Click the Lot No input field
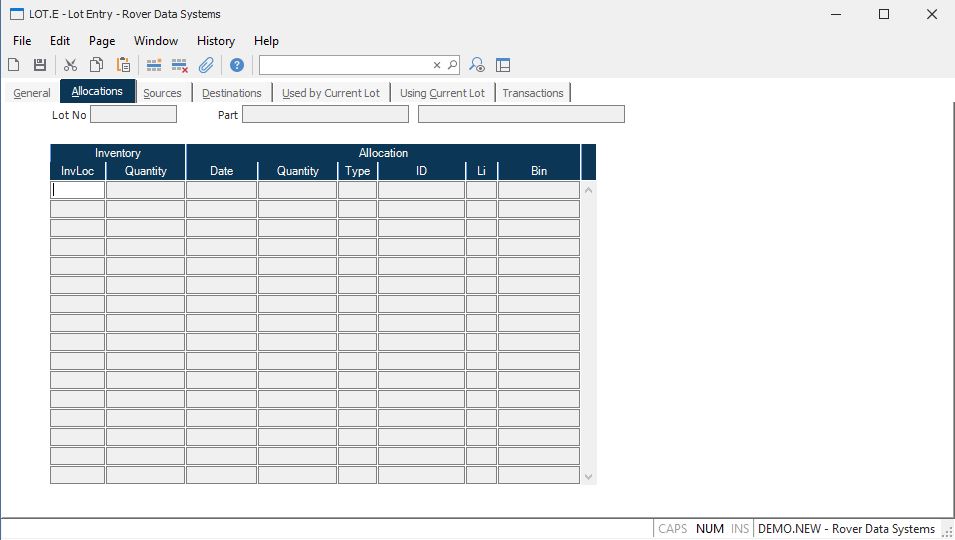 (133, 115)
